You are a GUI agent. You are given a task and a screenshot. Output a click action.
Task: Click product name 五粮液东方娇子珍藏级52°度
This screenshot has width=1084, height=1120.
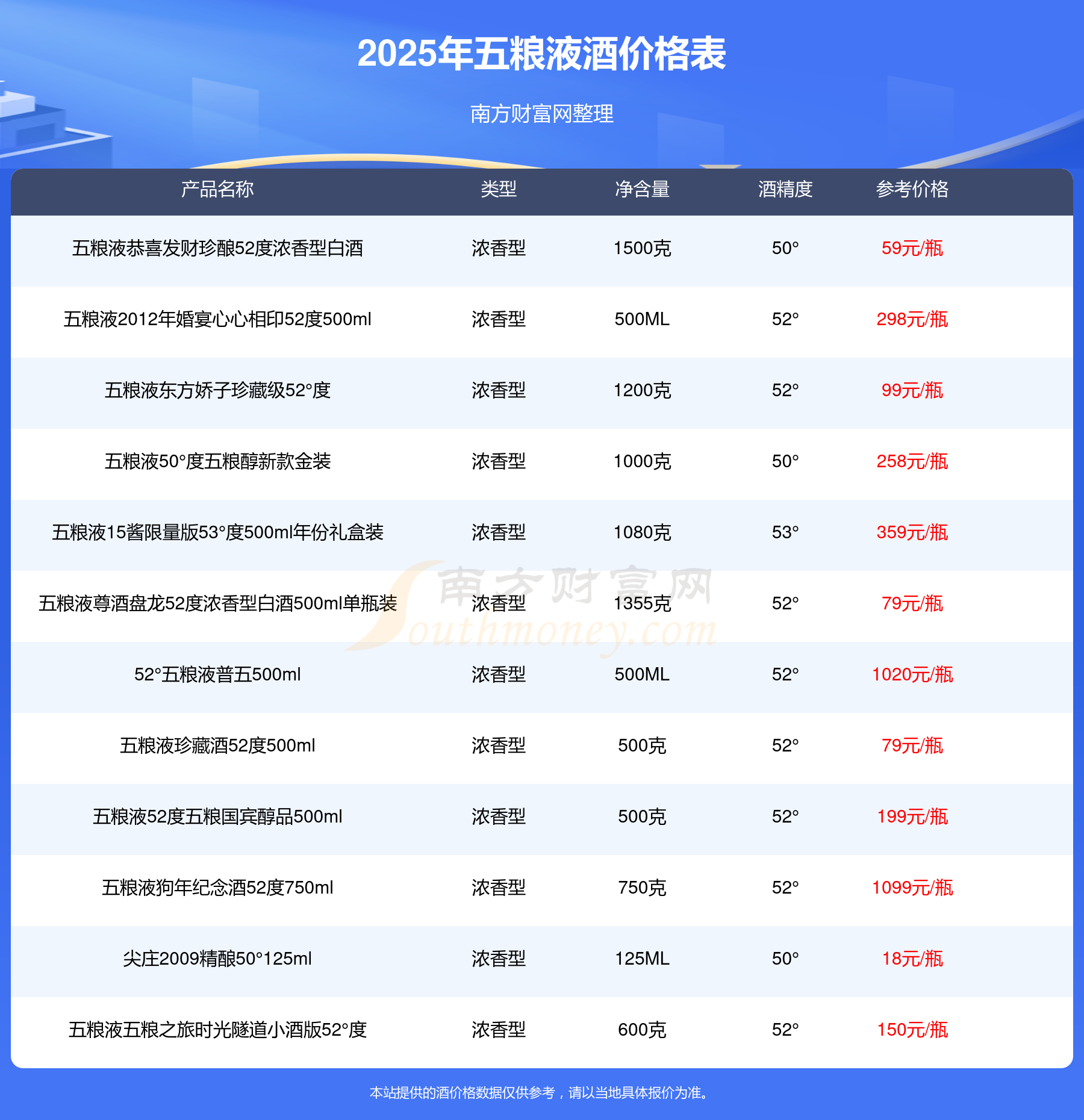pos(217,390)
